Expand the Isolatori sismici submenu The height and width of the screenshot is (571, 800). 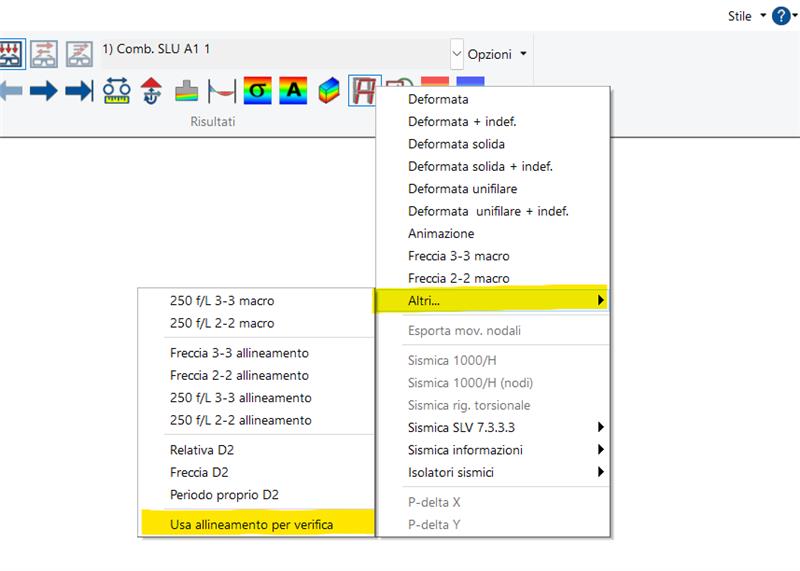(x=493, y=472)
